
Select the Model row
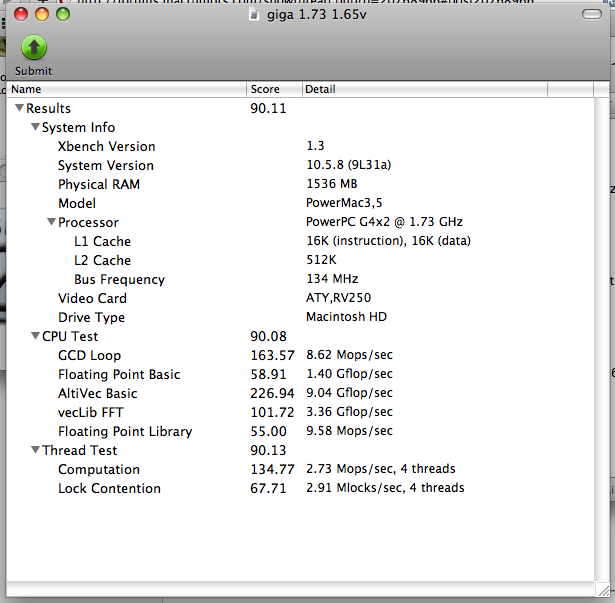(300, 203)
